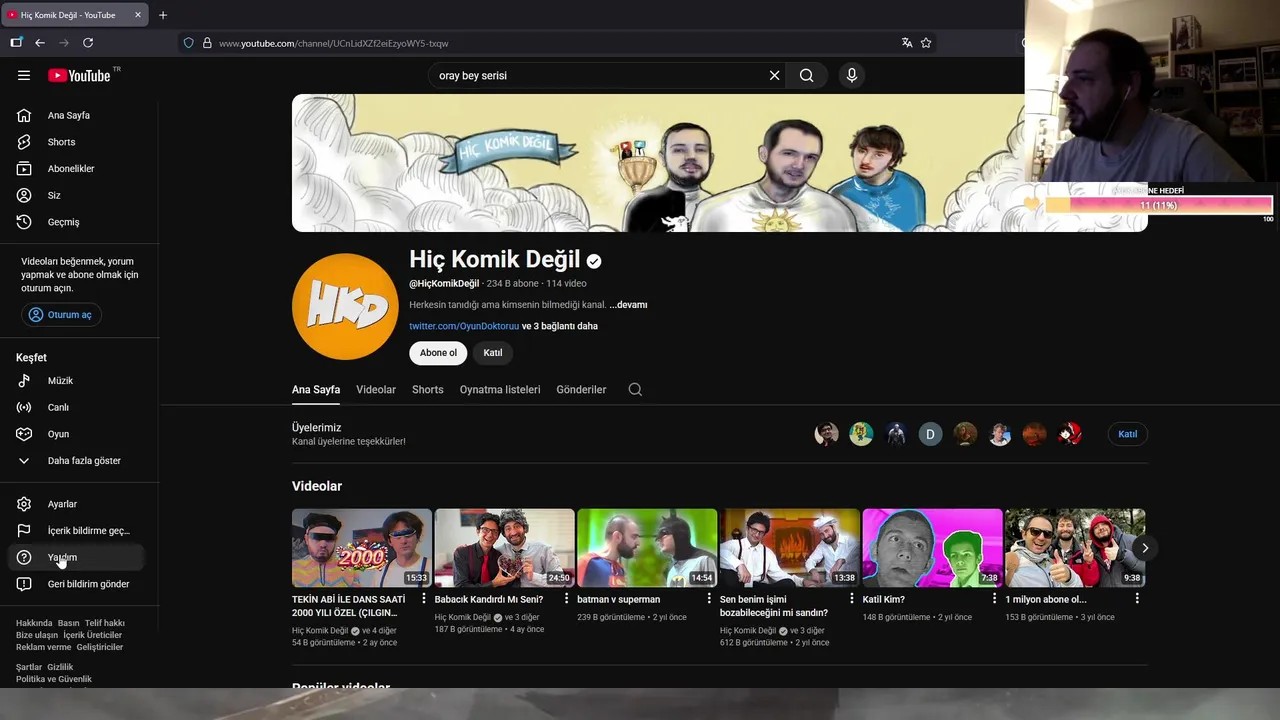Click Abone ol subscribe button
This screenshot has height=720, width=1280.
click(438, 353)
